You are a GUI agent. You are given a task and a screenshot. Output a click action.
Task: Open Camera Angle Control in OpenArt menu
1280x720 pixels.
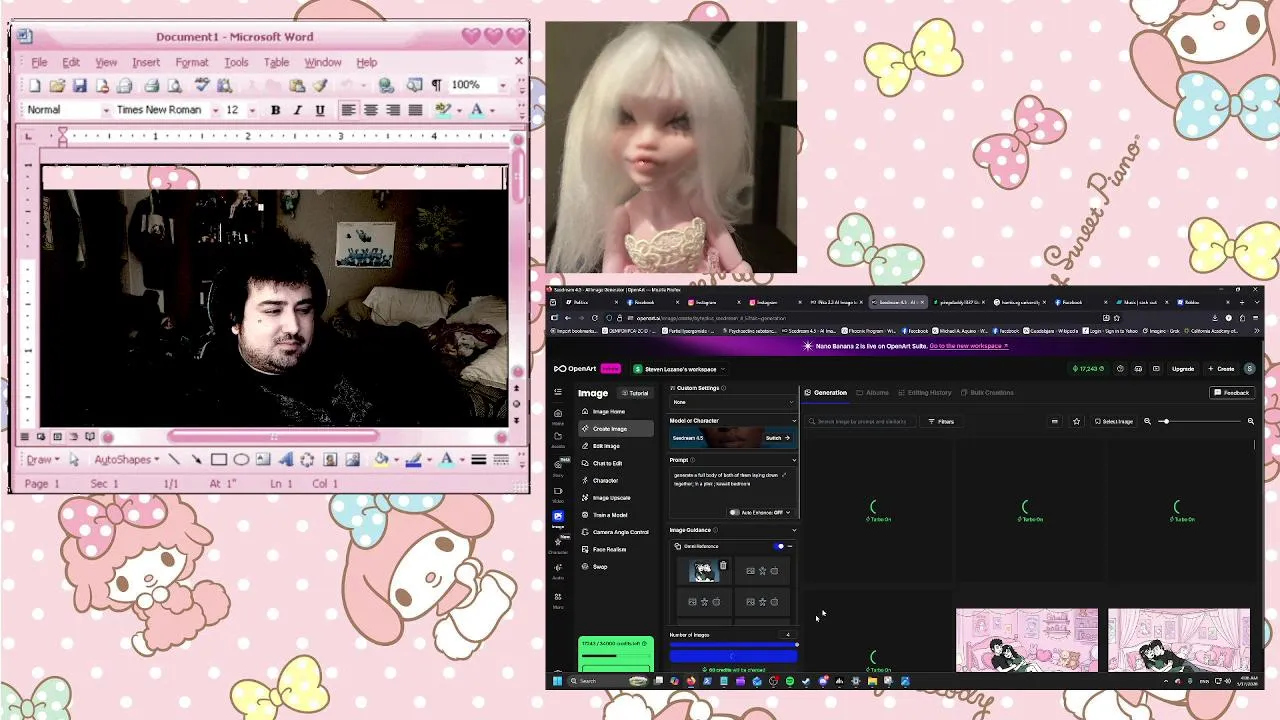[x=620, y=532]
